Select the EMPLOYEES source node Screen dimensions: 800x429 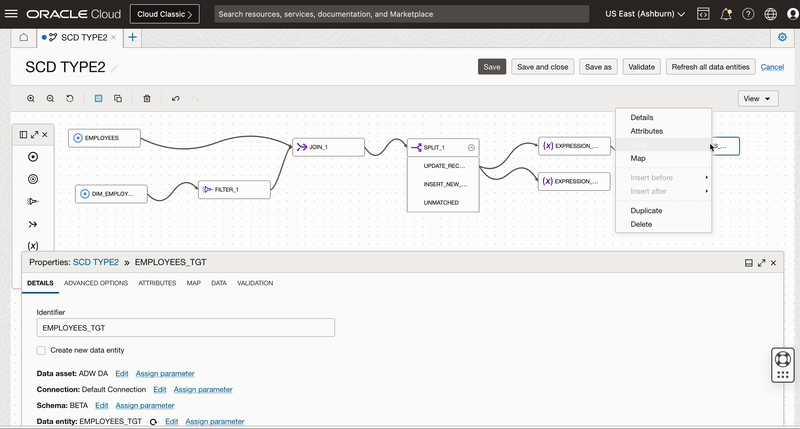(104, 138)
